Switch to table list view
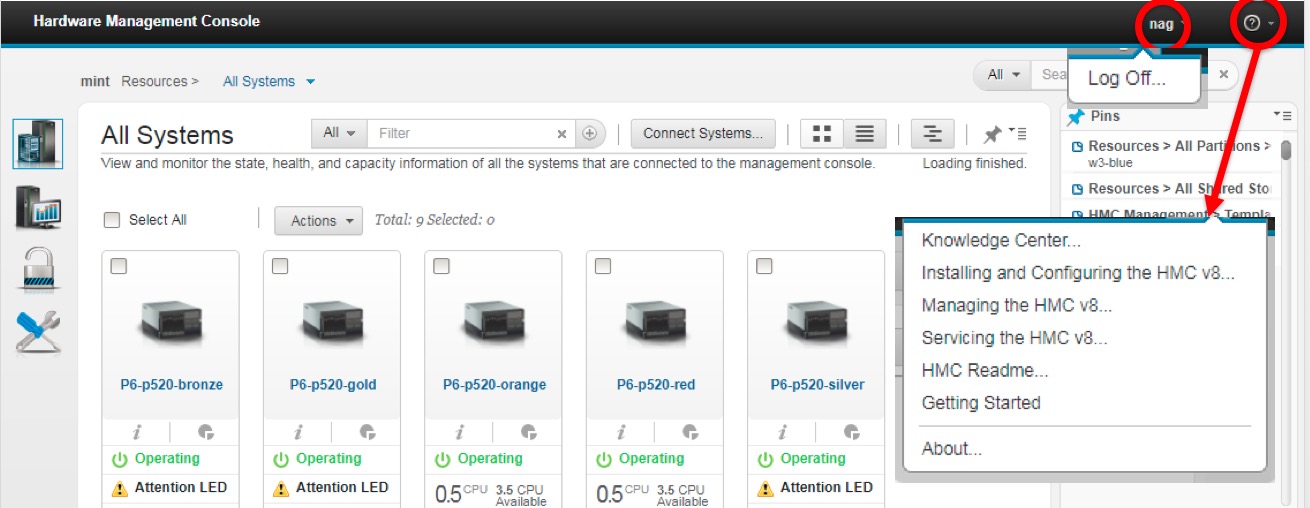The height and width of the screenshot is (508, 1310). point(865,133)
